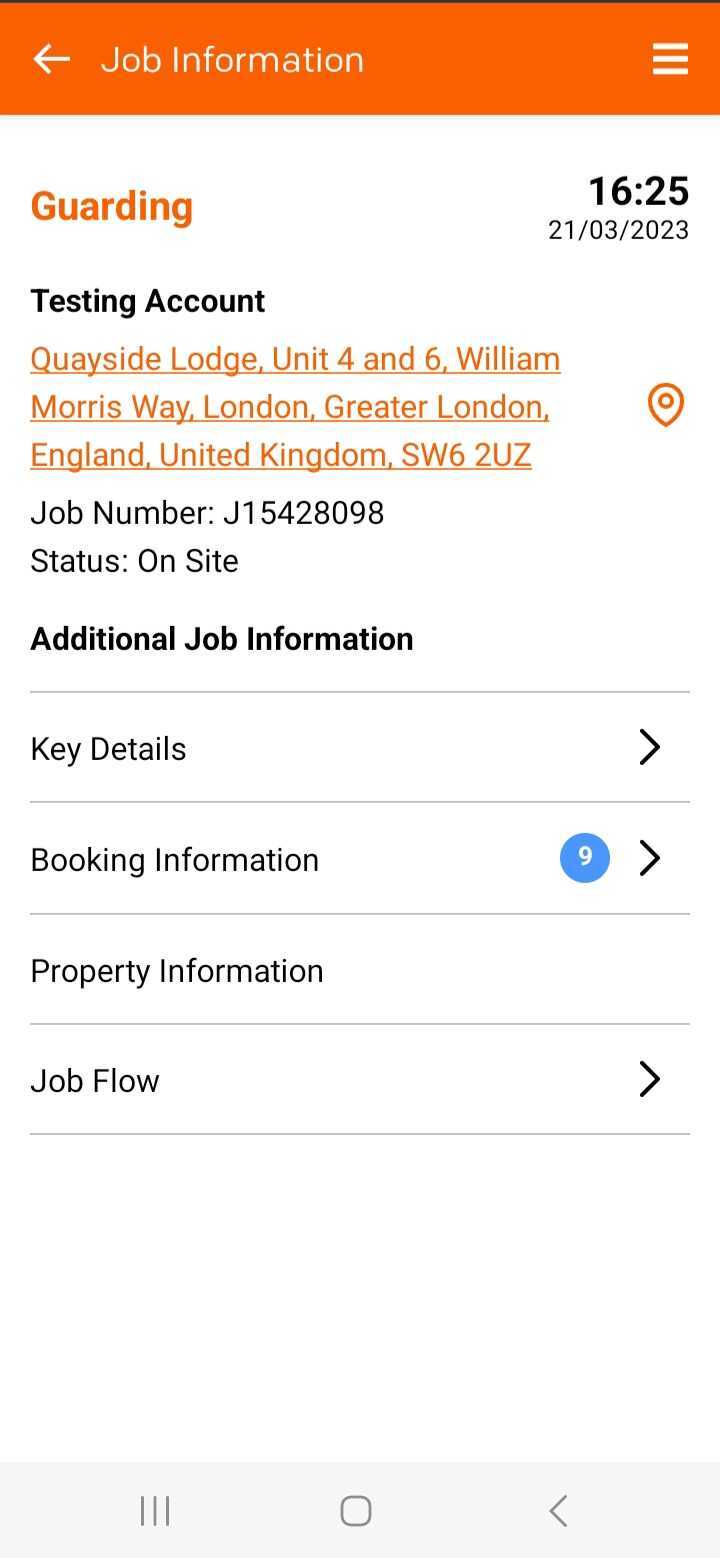Tap the back arrow in the header
This screenshot has width=720, height=1558.
click(51, 59)
